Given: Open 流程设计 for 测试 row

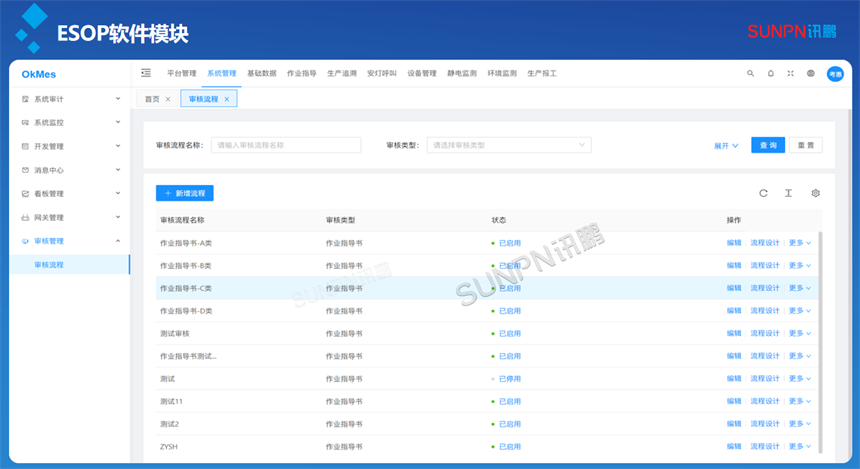Looking at the screenshot, I should [x=765, y=378].
